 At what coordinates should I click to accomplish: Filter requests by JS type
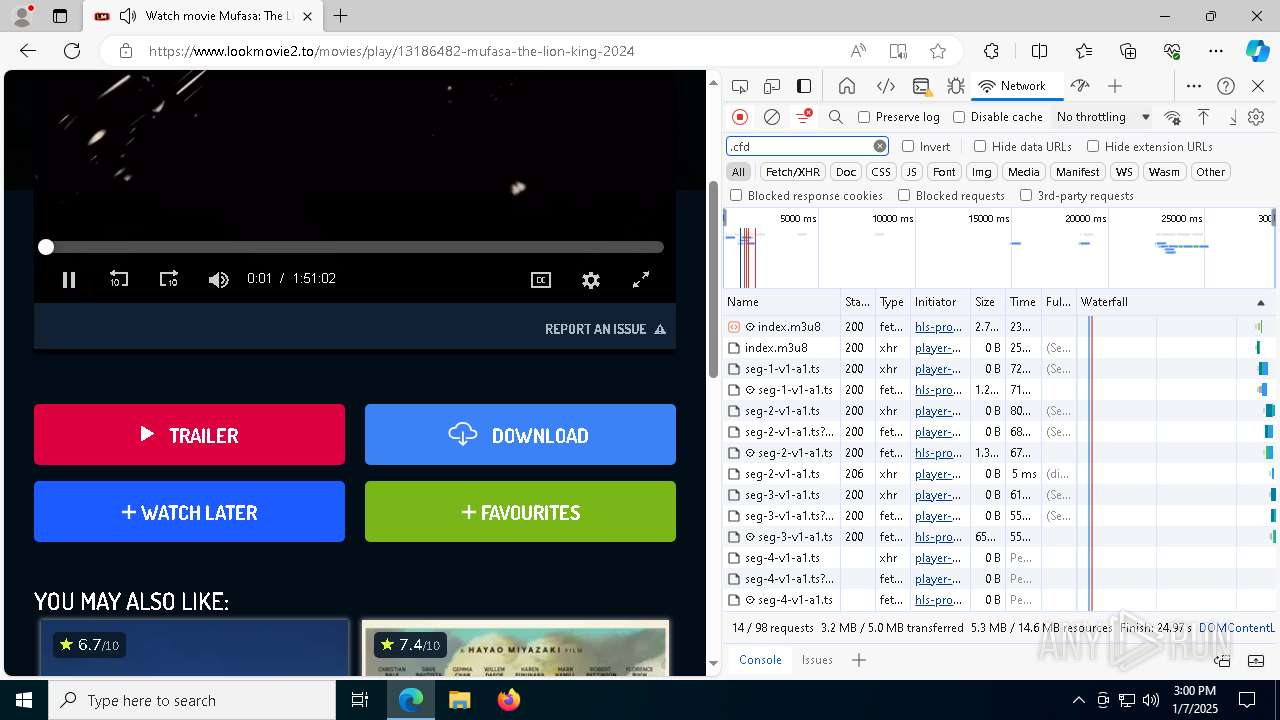911,172
